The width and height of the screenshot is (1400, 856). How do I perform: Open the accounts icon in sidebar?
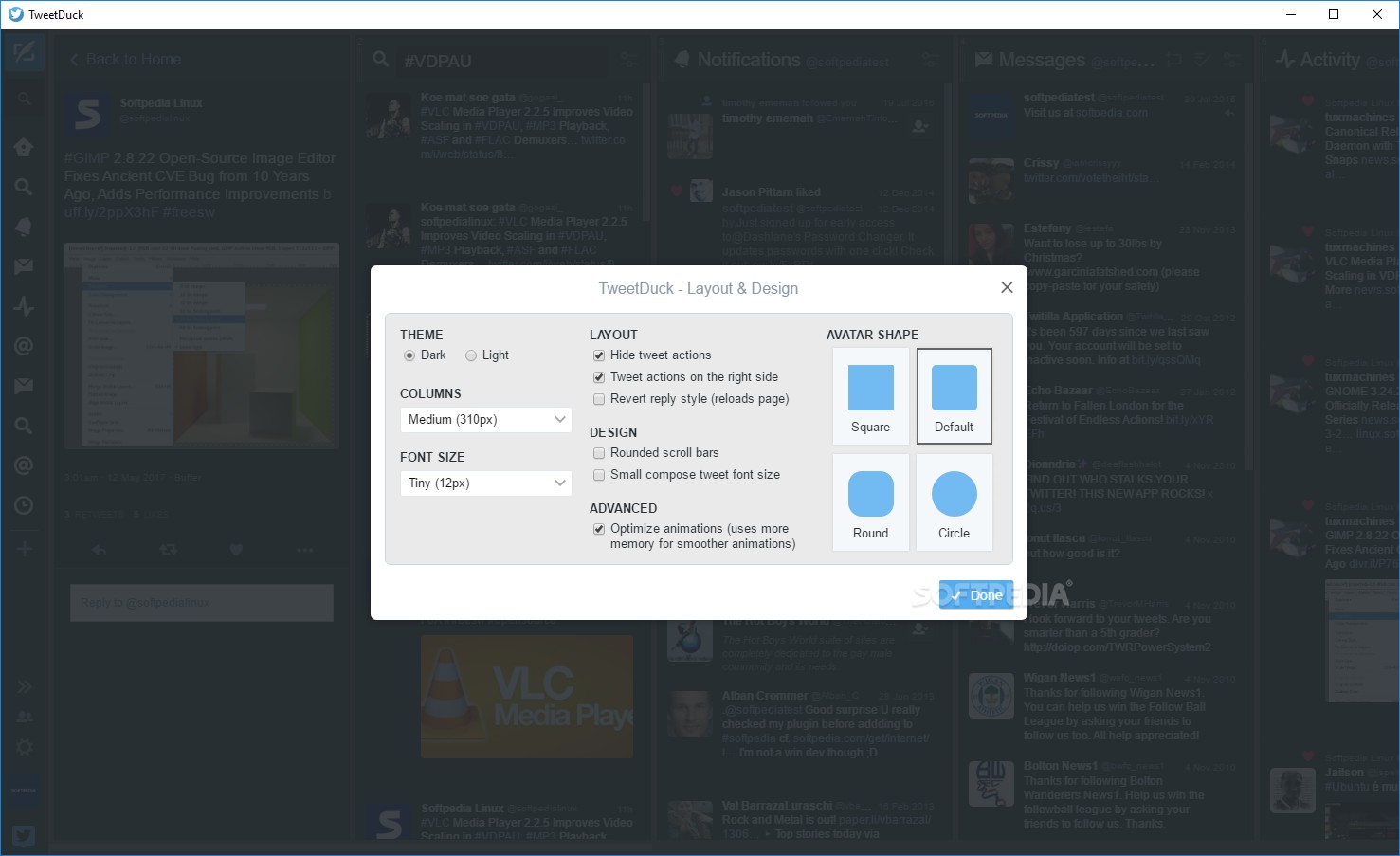pyautogui.click(x=24, y=717)
